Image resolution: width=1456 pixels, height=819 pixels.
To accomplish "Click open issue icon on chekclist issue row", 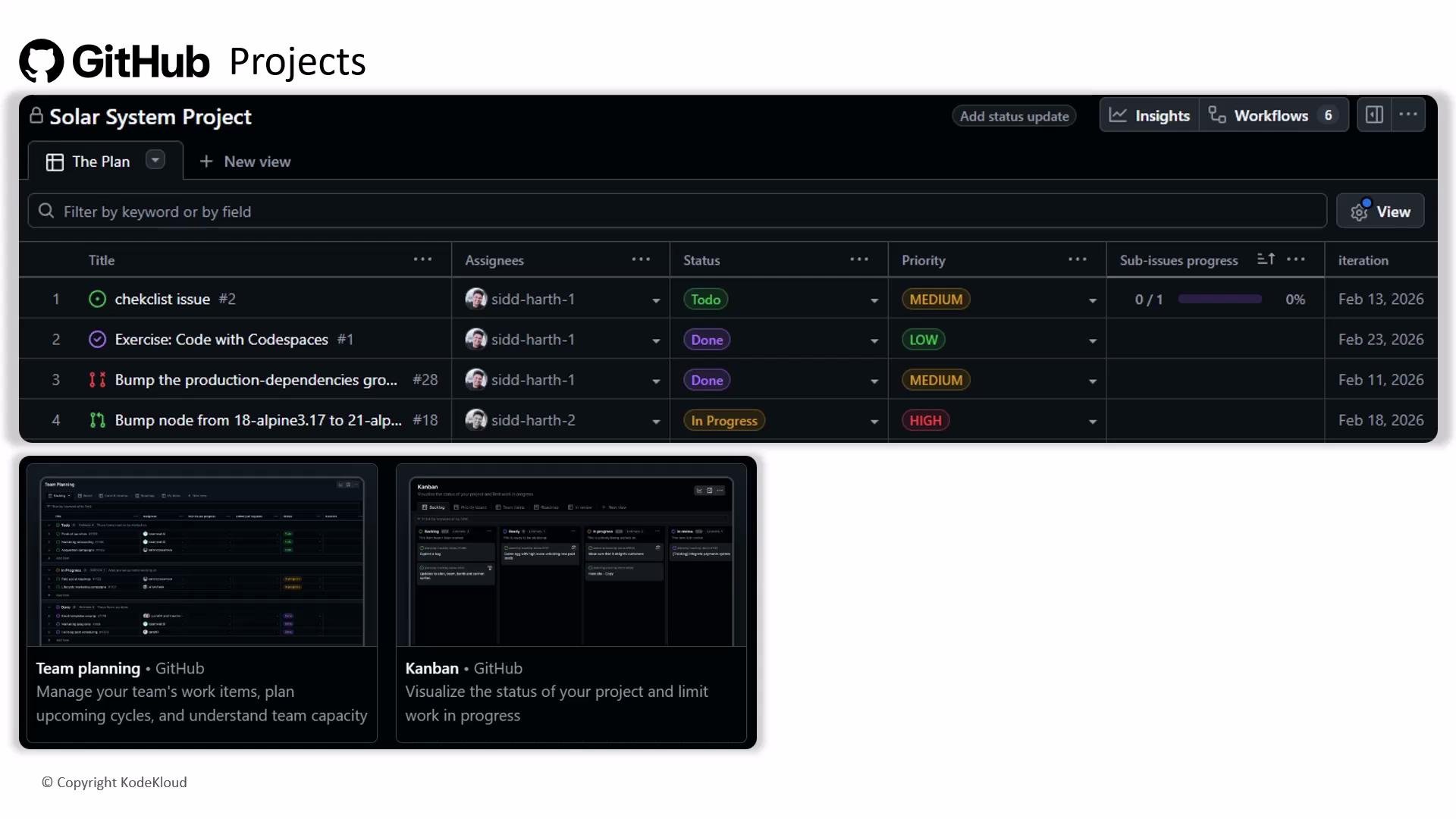I will pyautogui.click(x=97, y=299).
